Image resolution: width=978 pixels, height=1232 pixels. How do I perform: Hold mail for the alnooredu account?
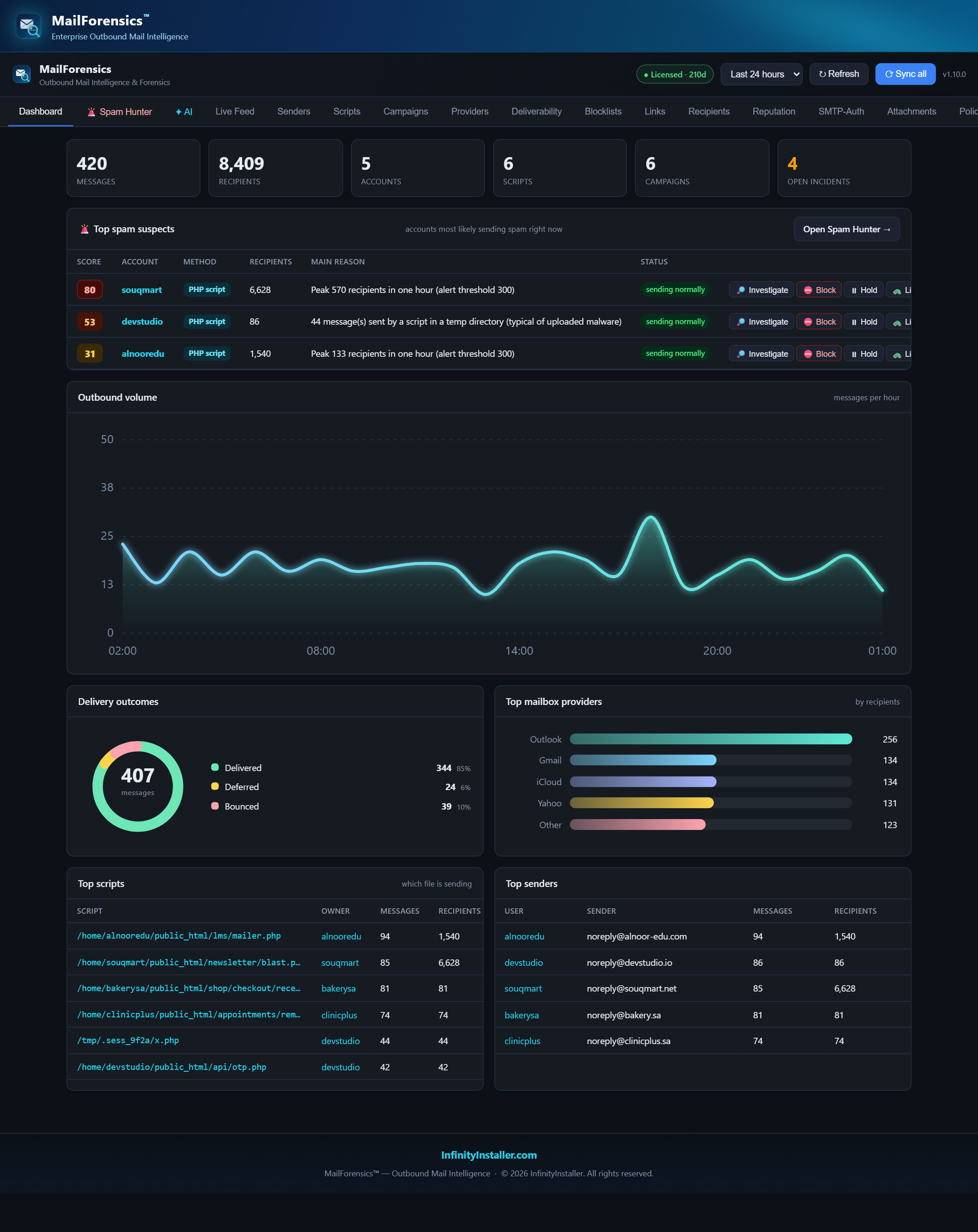click(x=864, y=354)
